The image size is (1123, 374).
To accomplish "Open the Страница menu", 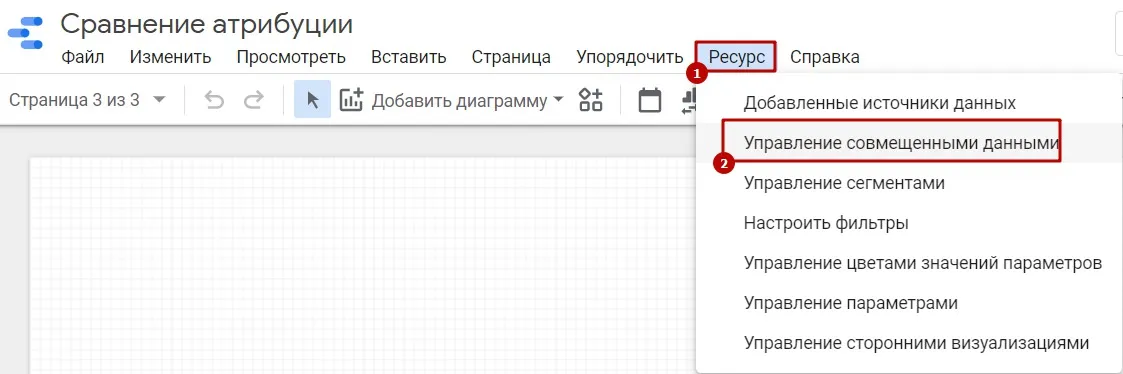I will [x=511, y=57].
